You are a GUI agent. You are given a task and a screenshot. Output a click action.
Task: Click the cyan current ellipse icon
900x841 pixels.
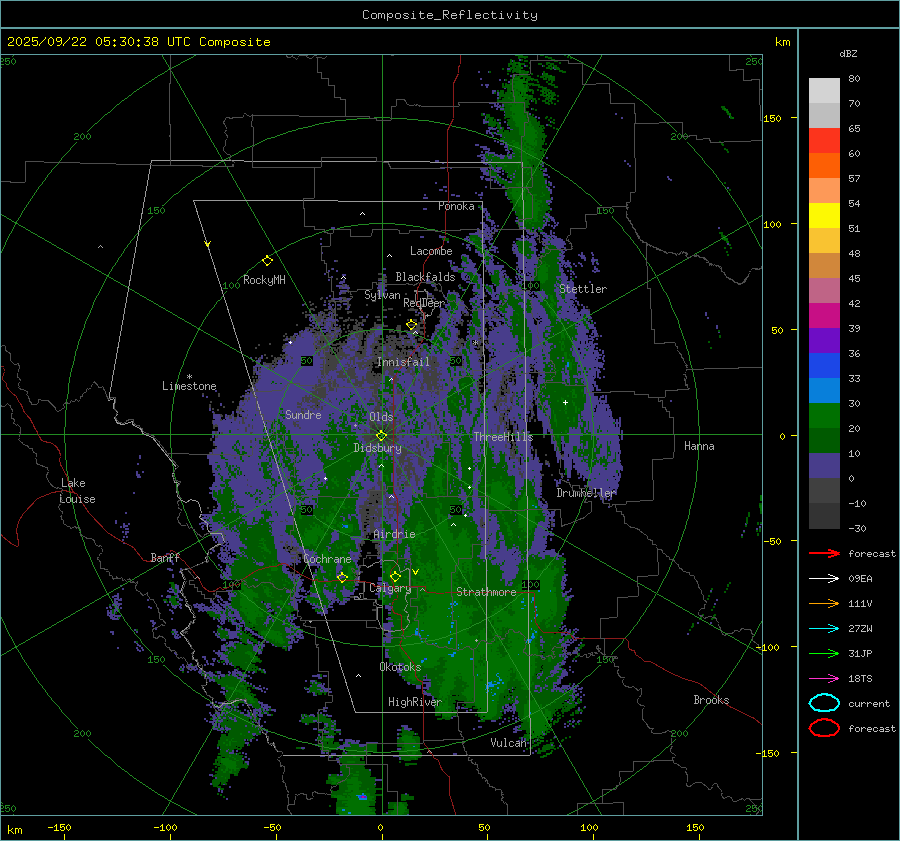tap(824, 703)
